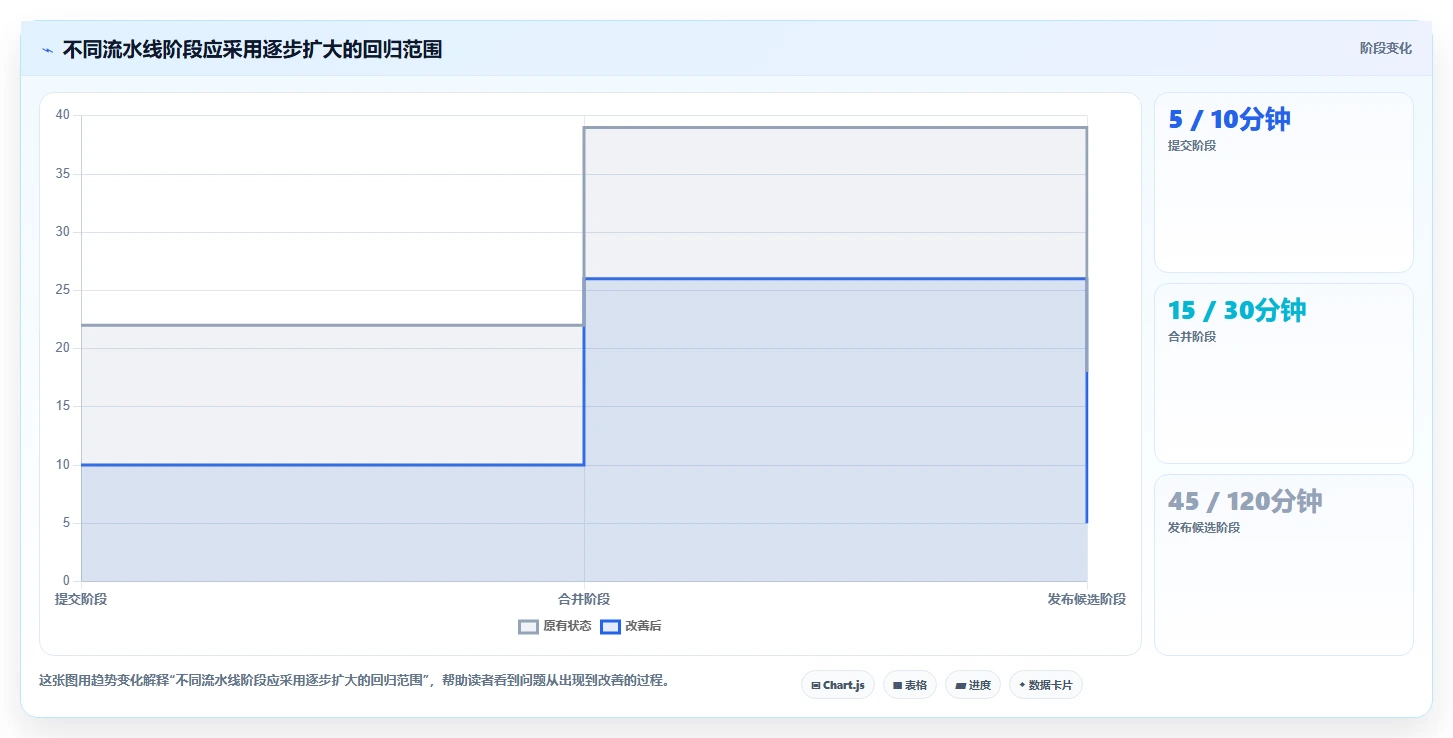
Task: Click the y-axis value 40
Action: click(x=63, y=115)
